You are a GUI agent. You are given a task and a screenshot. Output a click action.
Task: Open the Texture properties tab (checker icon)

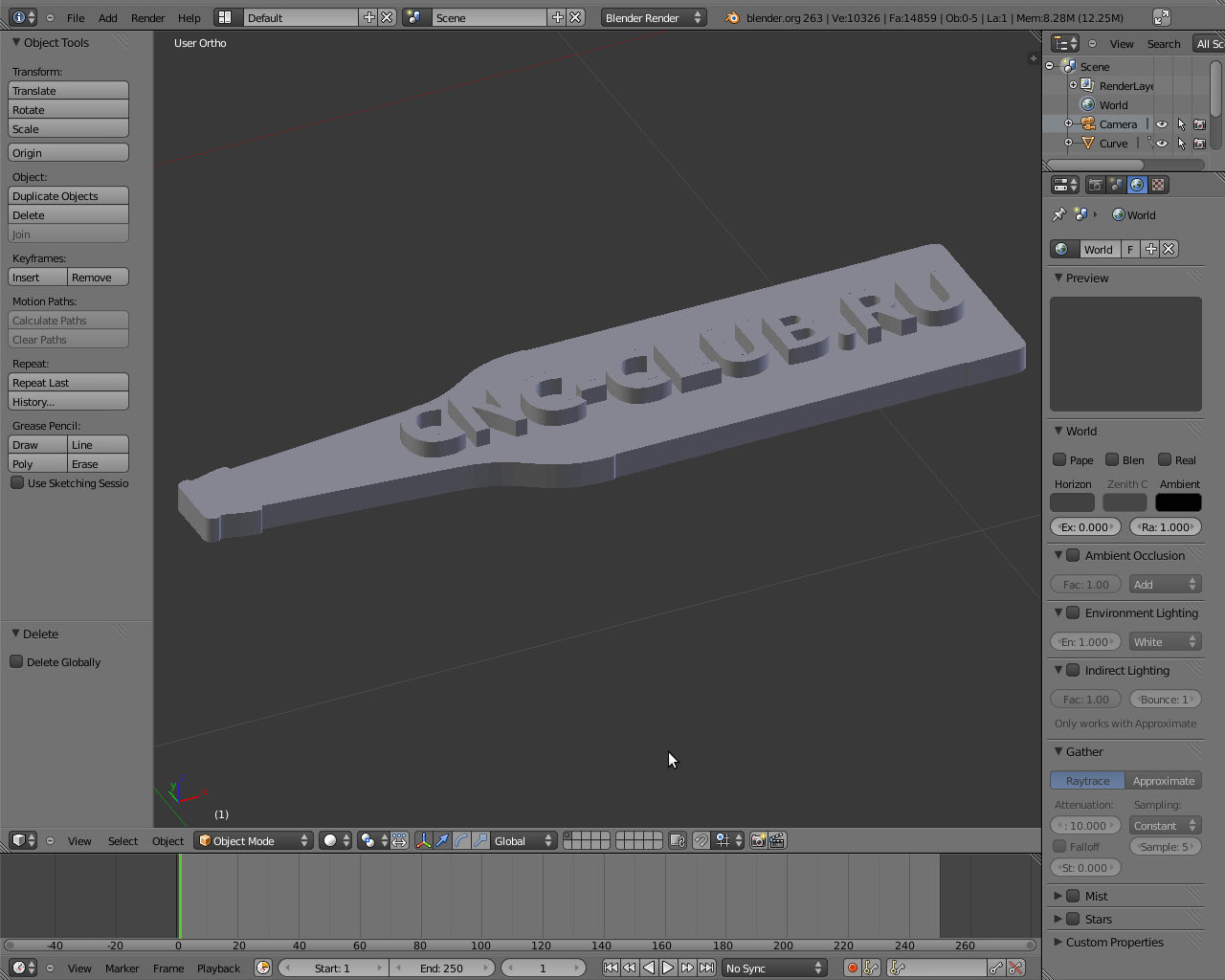tap(1158, 185)
